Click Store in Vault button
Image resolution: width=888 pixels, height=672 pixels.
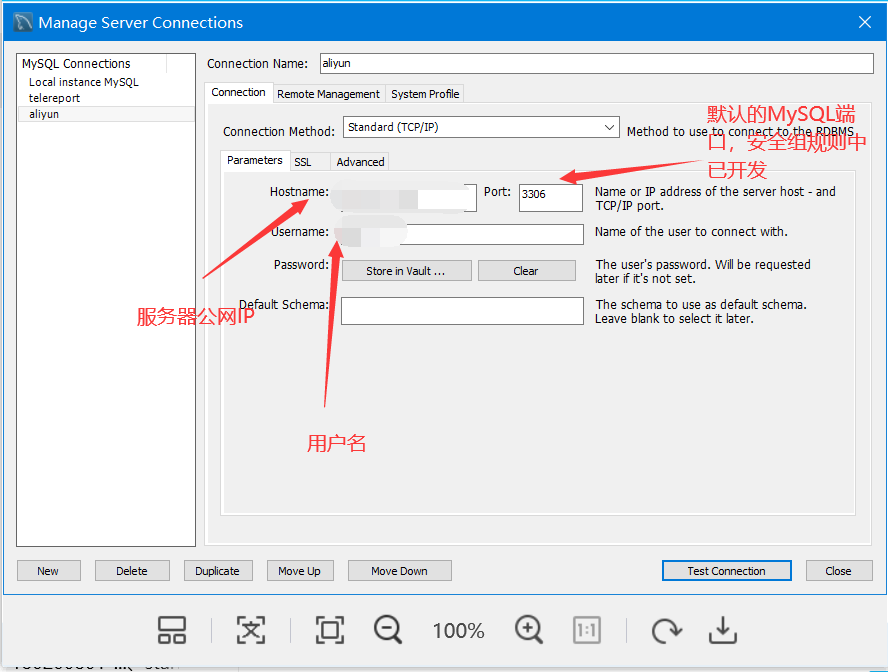point(406,271)
